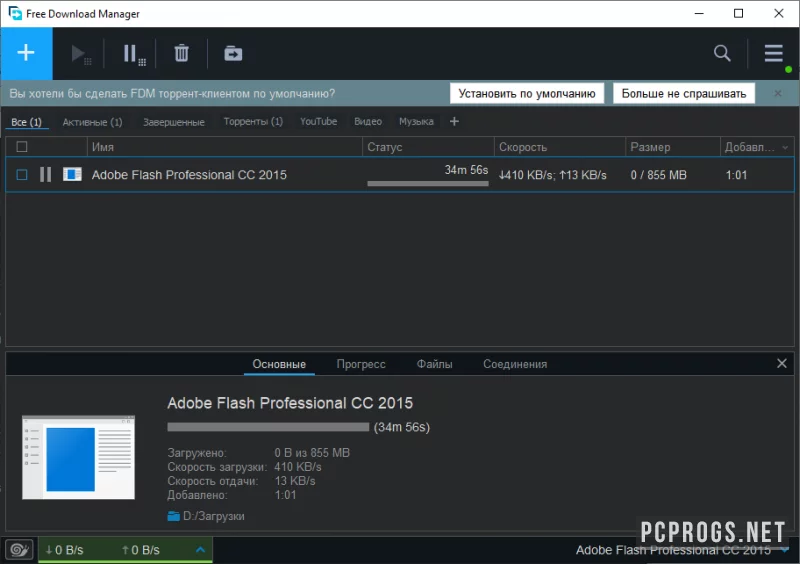This screenshot has width=800, height=564.
Task: Open the Соединения details tab
Action: [515, 364]
